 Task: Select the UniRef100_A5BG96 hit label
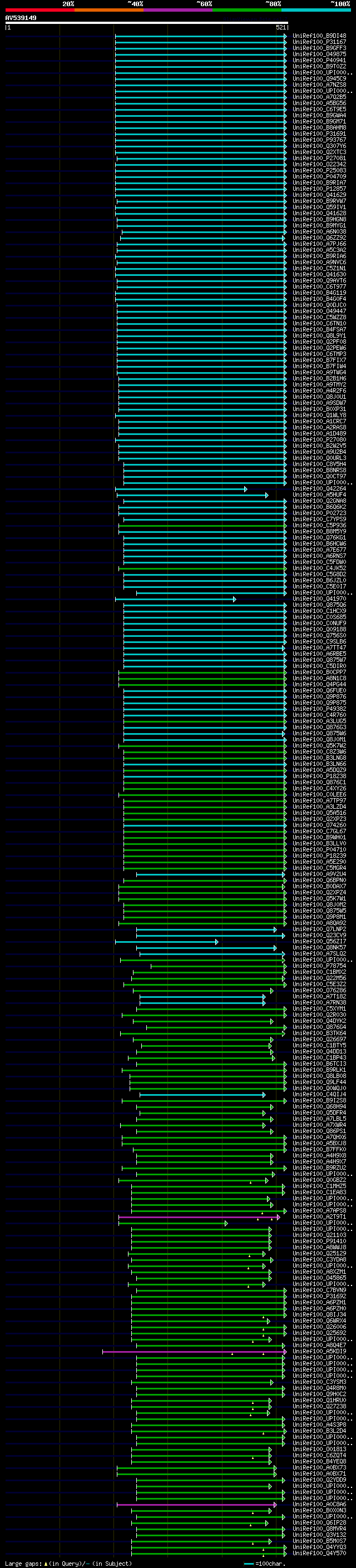click(319, 103)
